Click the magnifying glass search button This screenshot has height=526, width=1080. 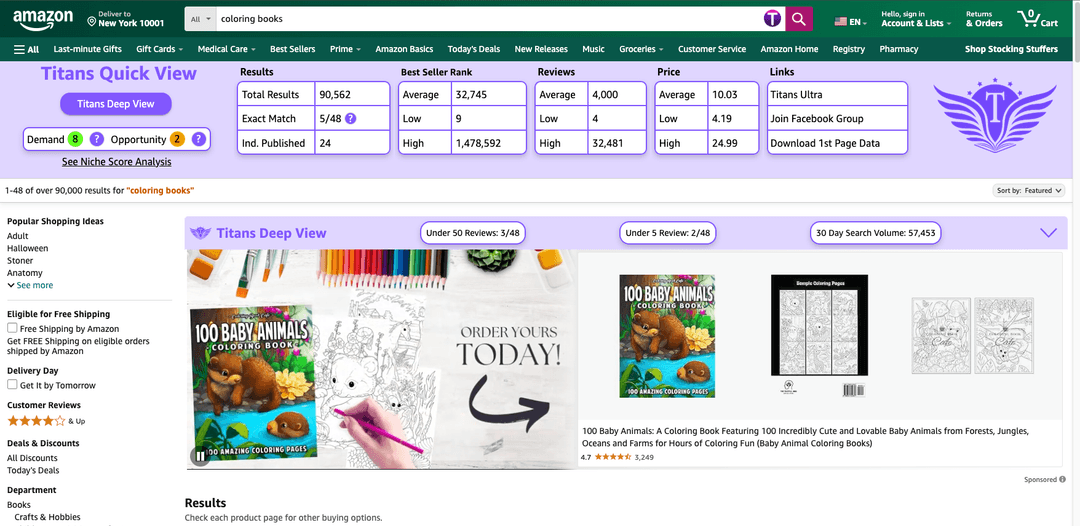[x=799, y=19]
